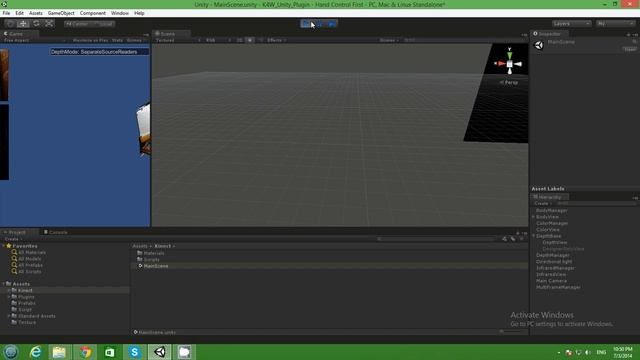Select the Texture folder

pos(24,322)
